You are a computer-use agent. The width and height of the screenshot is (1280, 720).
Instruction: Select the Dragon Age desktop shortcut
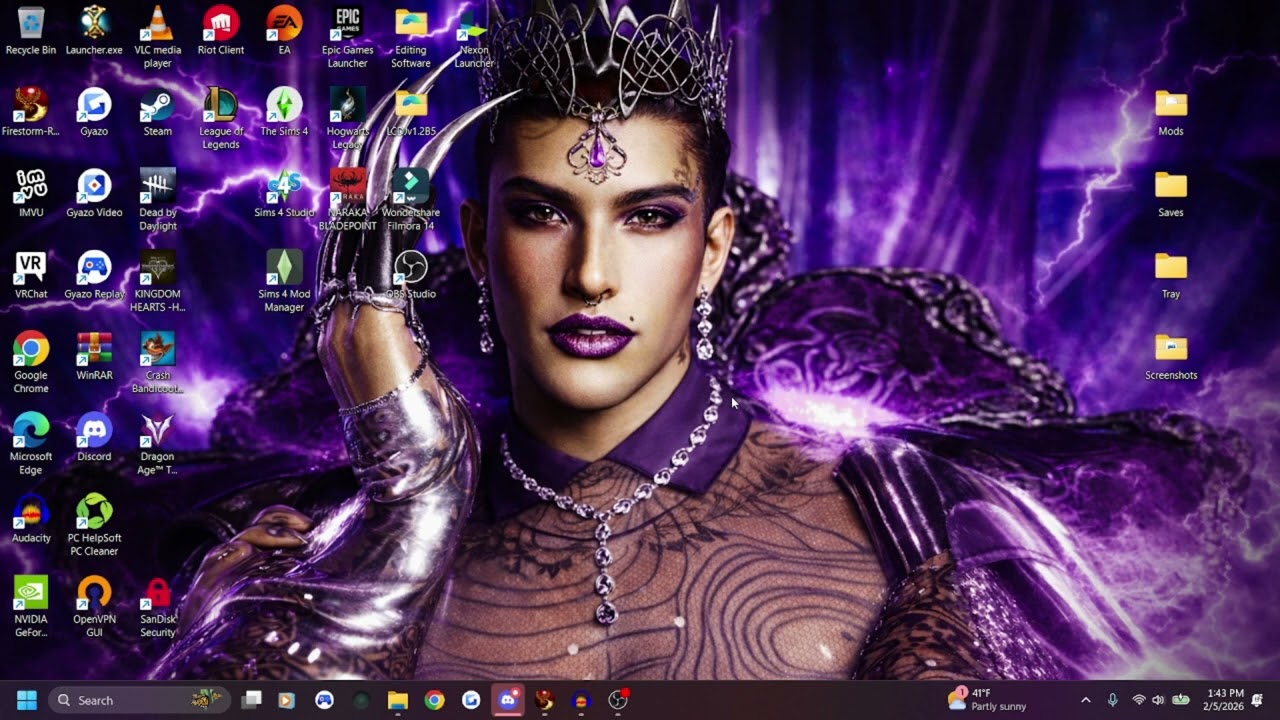[157, 444]
